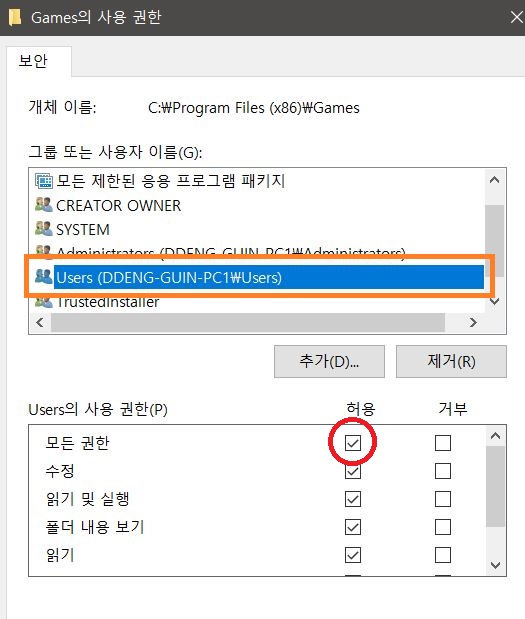
Task: Click the Games folder icon in title bar
Action: click(x=15, y=17)
